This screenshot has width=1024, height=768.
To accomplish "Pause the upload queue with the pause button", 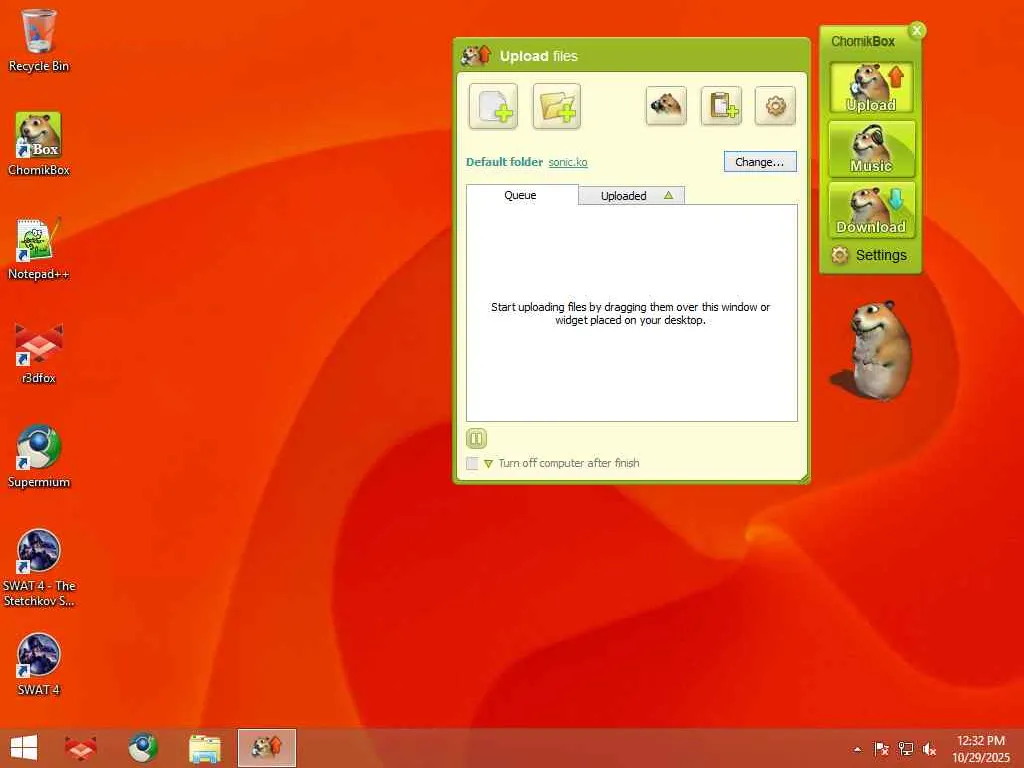I will tap(476, 439).
